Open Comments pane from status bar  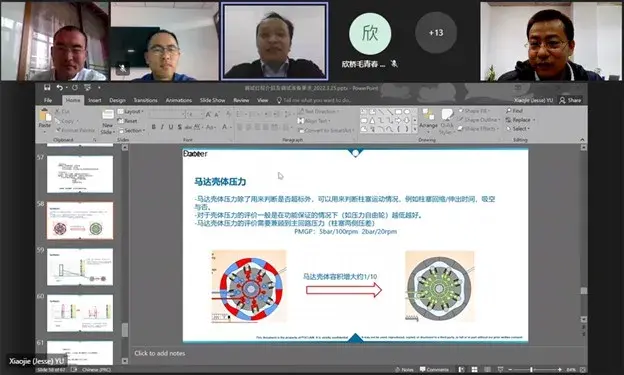(434, 369)
